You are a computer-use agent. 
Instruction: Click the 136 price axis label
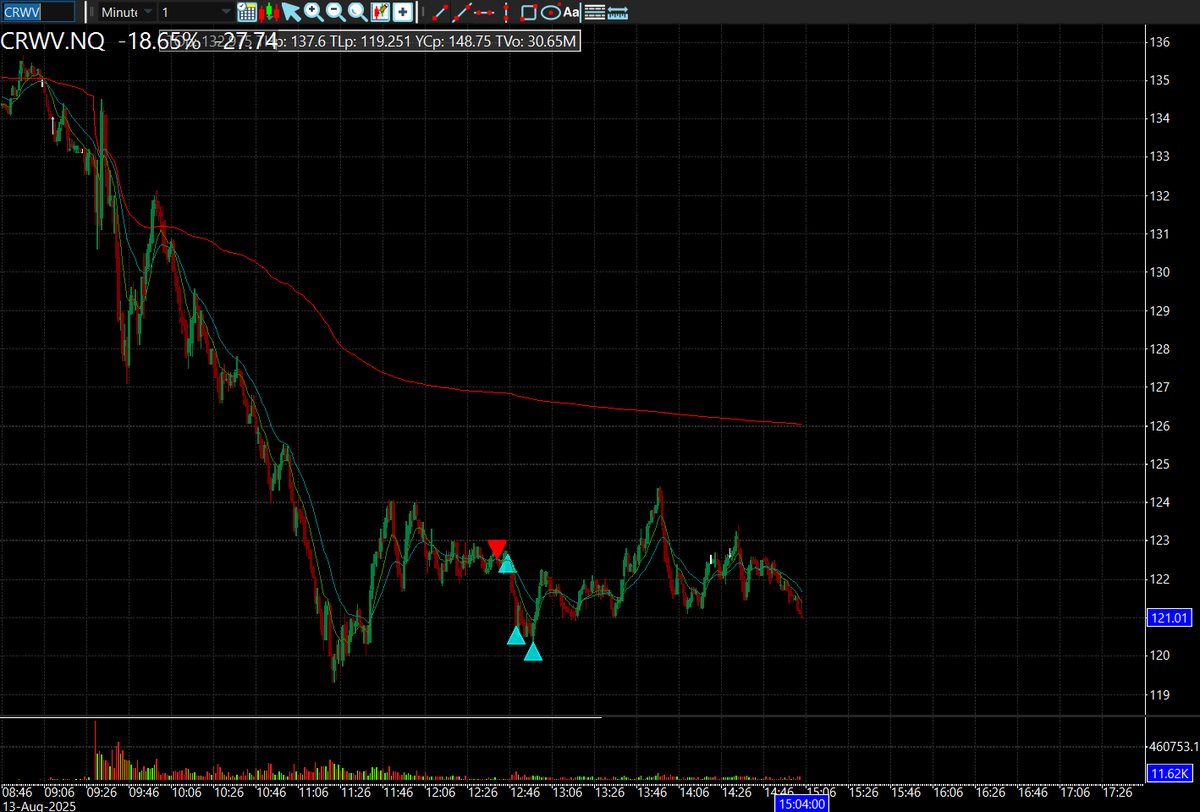coord(1160,42)
